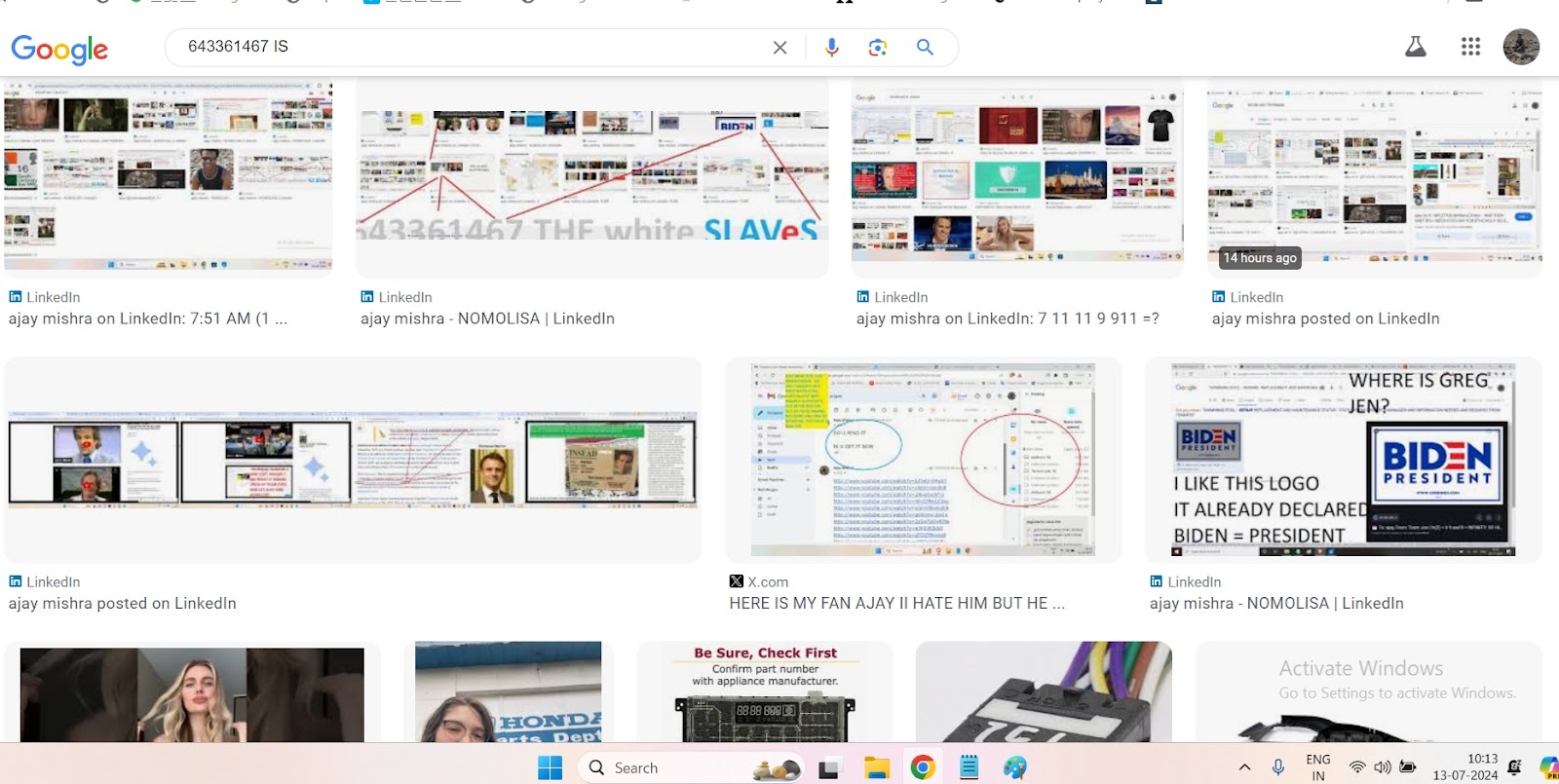Open 'ajay mishra on LinkedIn: 7 11 11 9 911 =?' link
The height and width of the screenshot is (784, 1559).
click(x=1008, y=318)
